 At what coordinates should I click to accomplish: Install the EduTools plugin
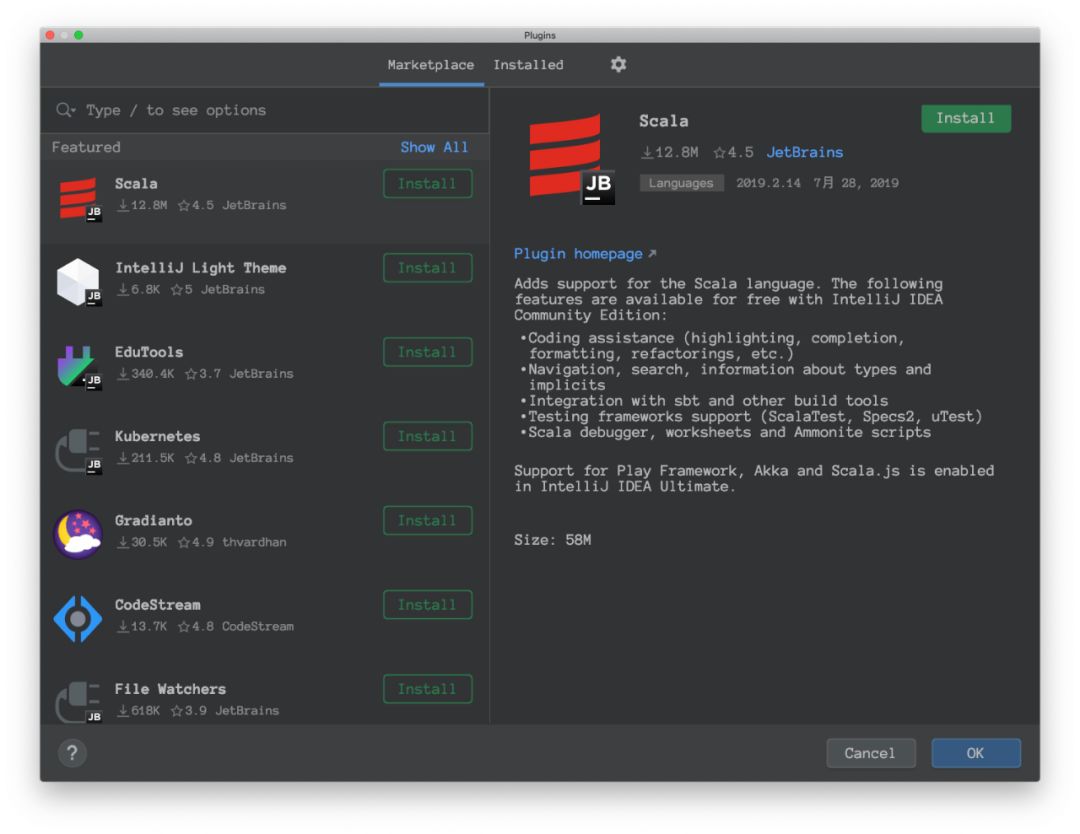click(428, 352)
